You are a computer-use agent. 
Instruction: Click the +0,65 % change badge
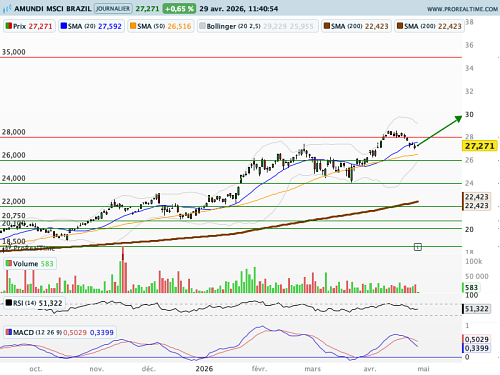(179, 9)
